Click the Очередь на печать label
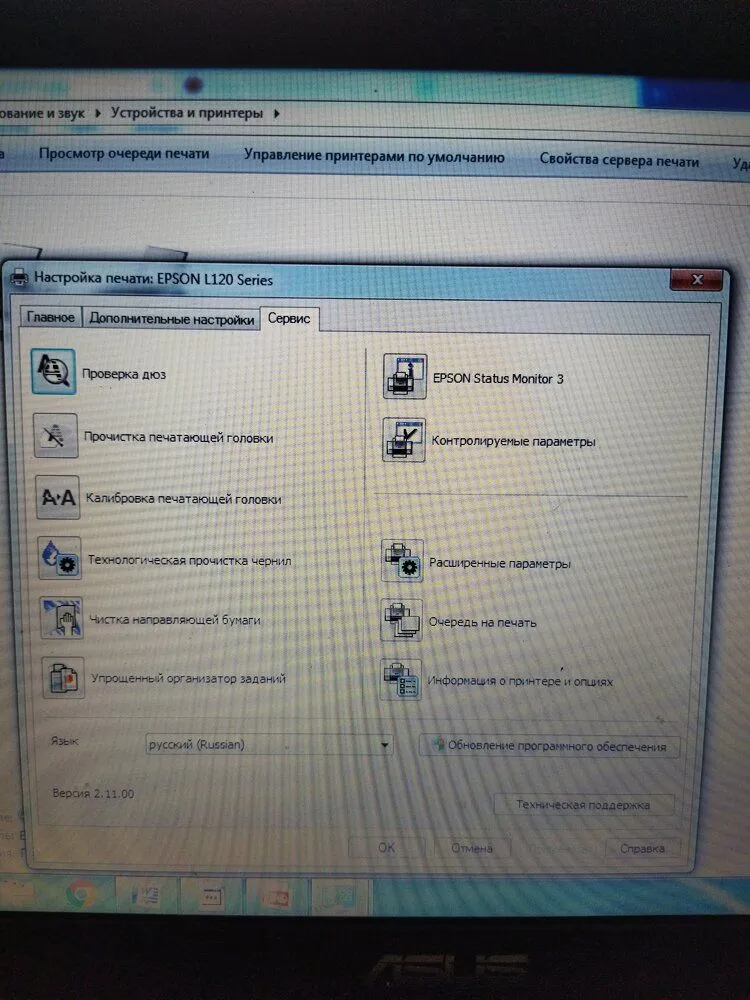Viewport: 750px width, 1000px height. tap(482, 622)
